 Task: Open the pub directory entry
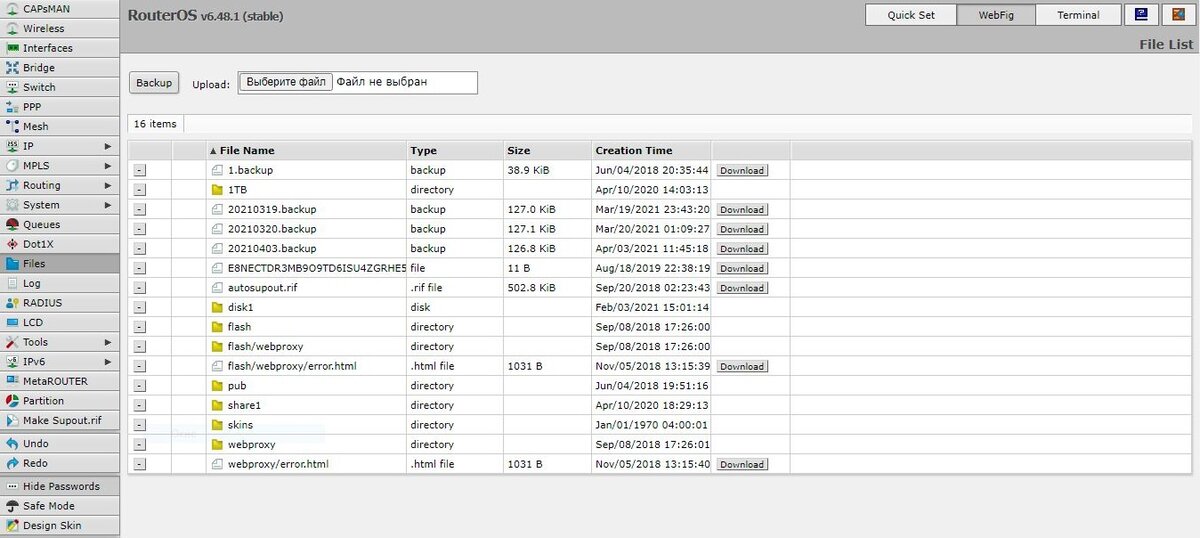pyautogui.click(x=237, y=386)
